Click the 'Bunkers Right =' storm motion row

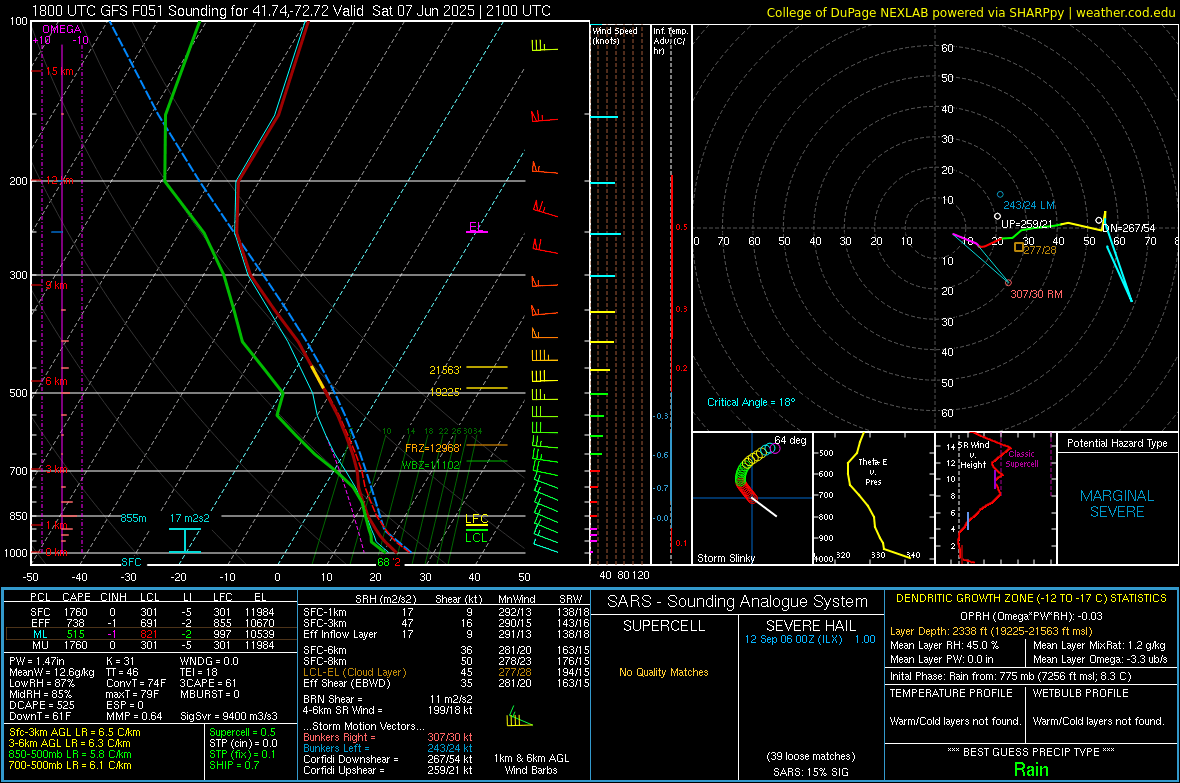tap(388, 738)
